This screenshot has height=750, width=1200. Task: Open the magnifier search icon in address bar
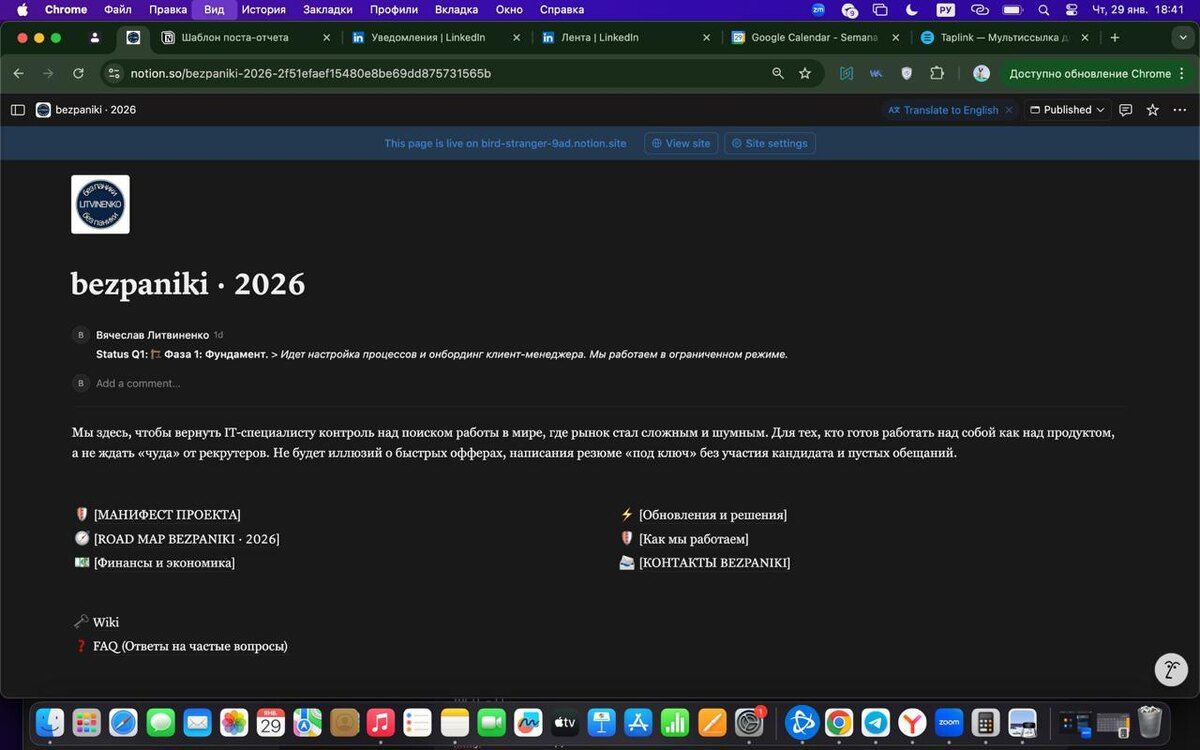point(777,73)
